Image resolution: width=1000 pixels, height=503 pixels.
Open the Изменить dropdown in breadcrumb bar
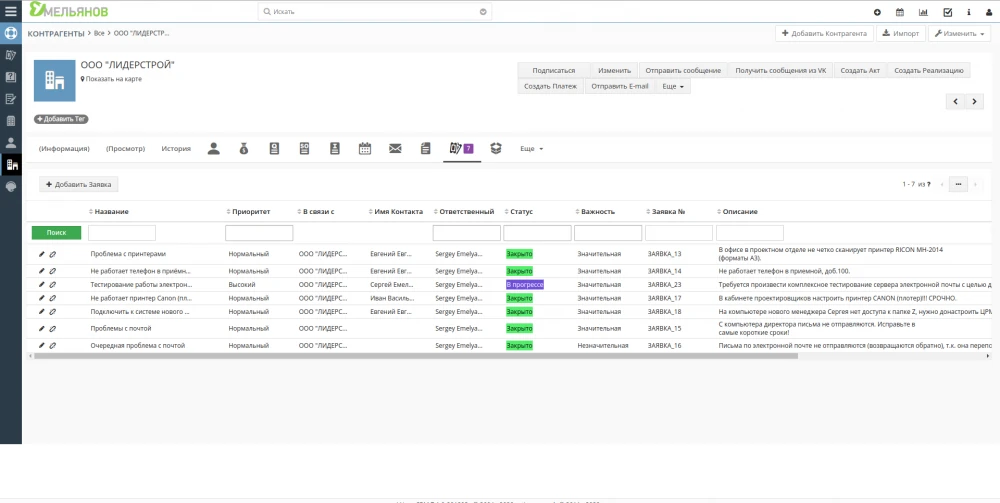(x=959, y=34)
